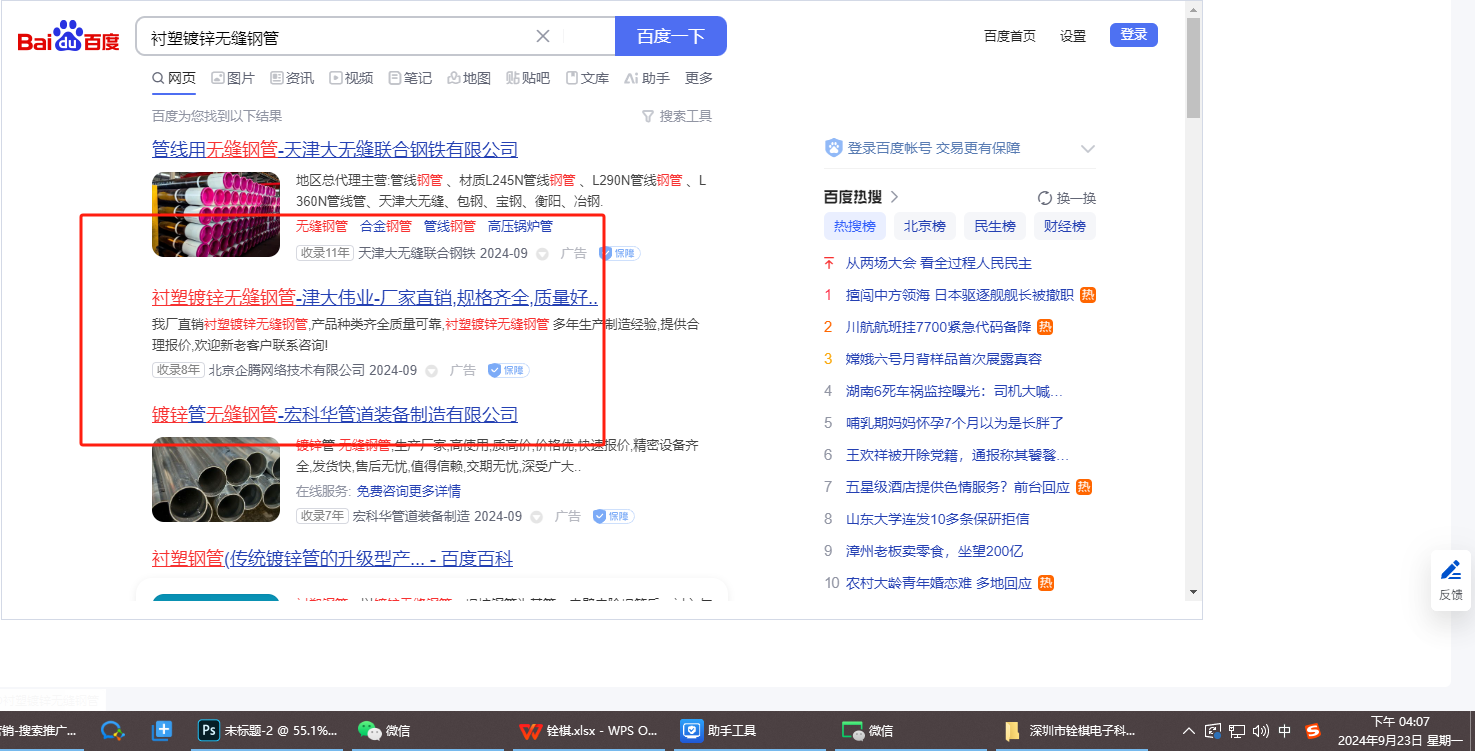
Task: Select the 北京榜 hot list tab
Action: (924, 226)
